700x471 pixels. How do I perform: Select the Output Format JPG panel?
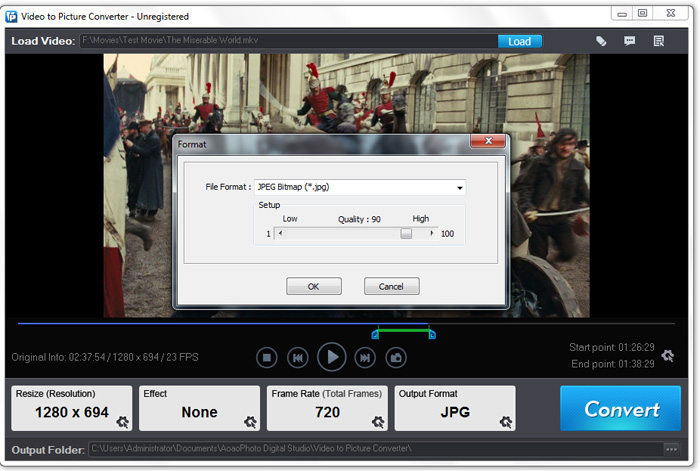pyautogui.click(x=455, y=408)
